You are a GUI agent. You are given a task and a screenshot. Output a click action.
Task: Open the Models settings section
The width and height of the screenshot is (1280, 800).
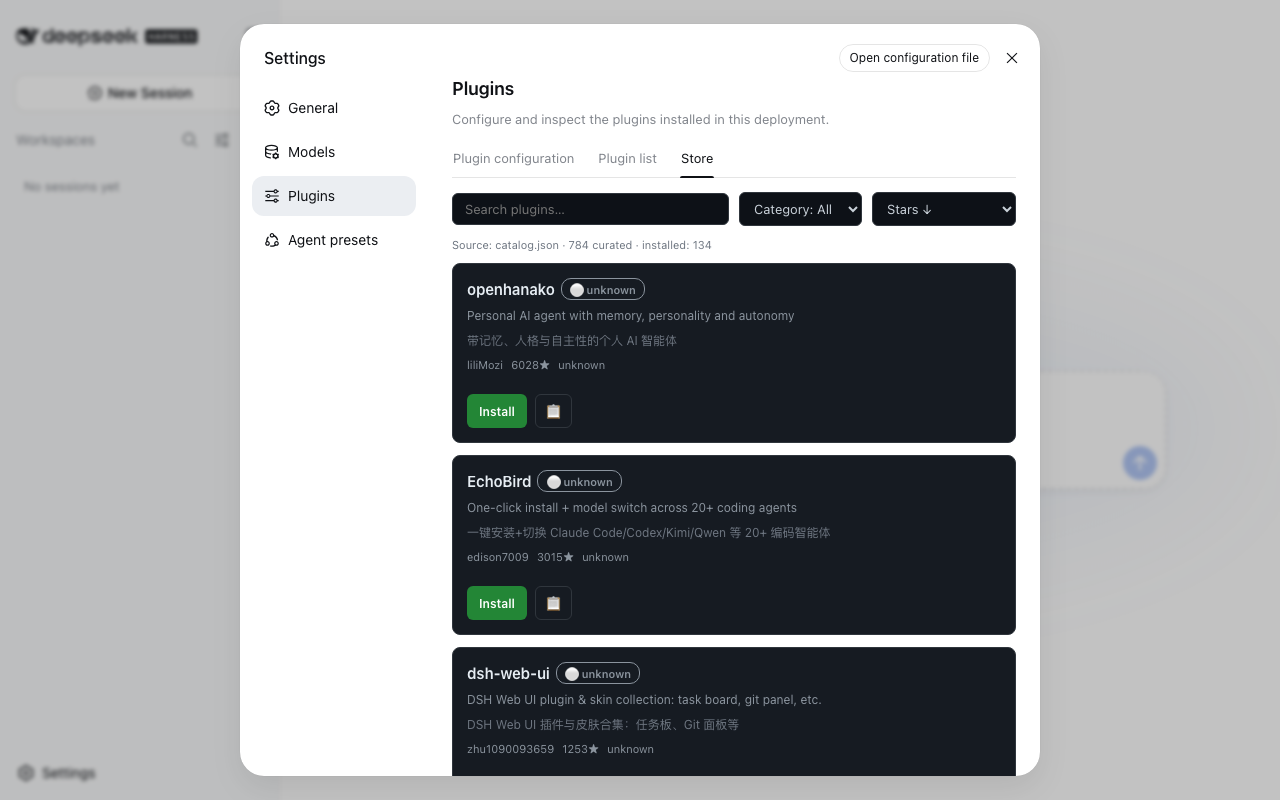tap(333, 152)
